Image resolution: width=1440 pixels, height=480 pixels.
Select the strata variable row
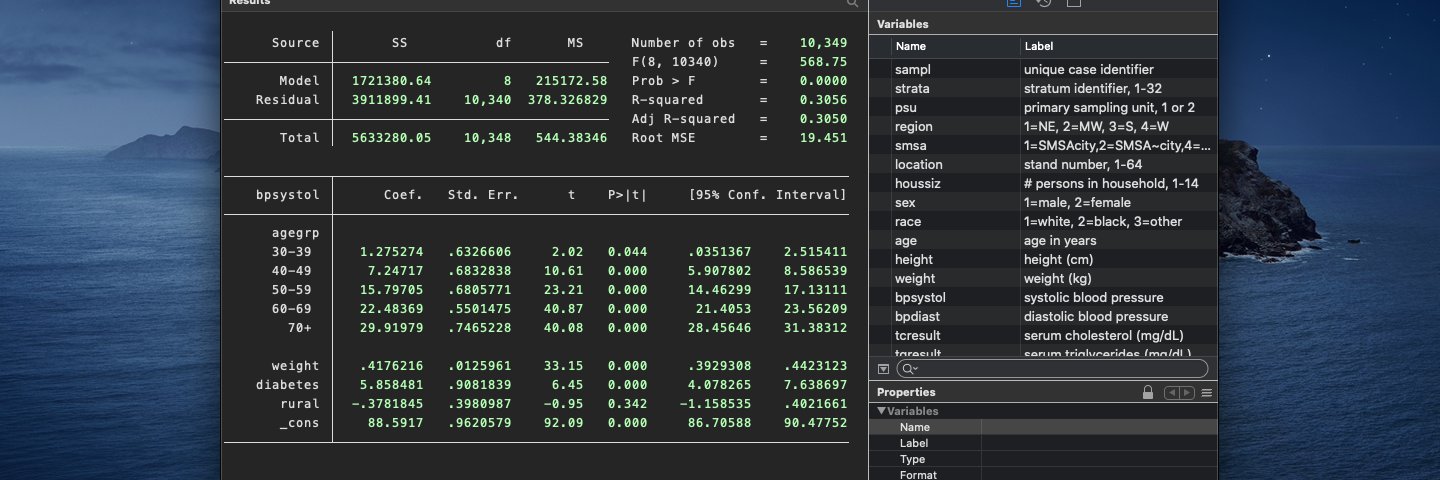(1044, 89)
